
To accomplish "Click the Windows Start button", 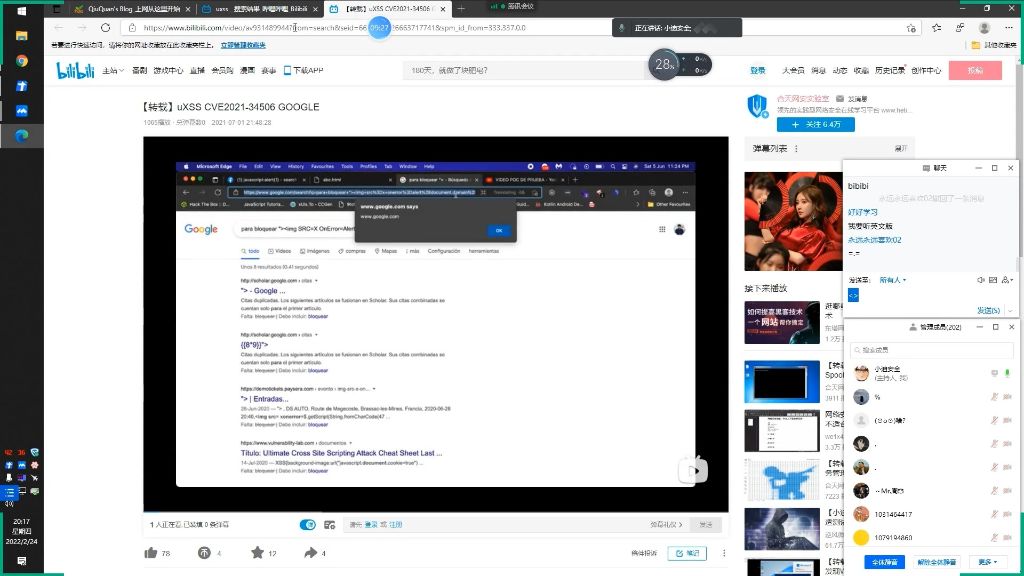I will (x=22, y=11).
